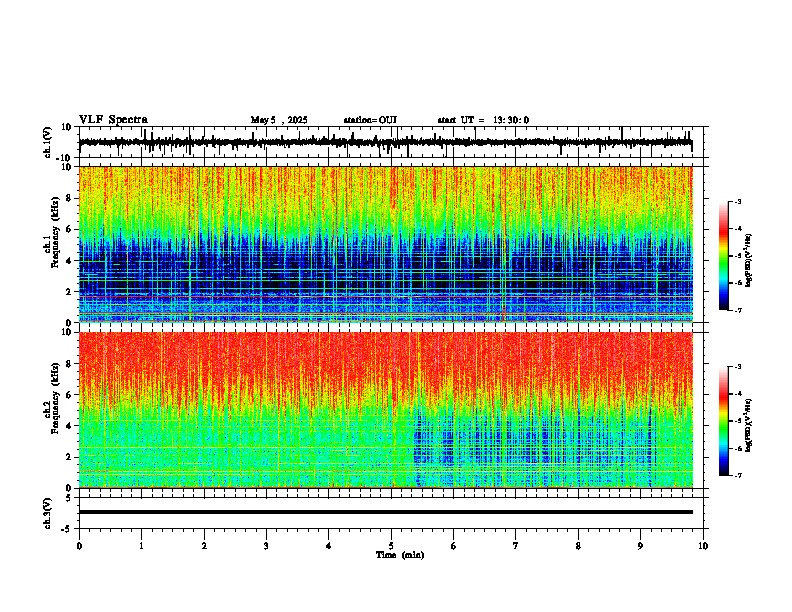Click the time axis tick label "5"

tap(391, 546)
